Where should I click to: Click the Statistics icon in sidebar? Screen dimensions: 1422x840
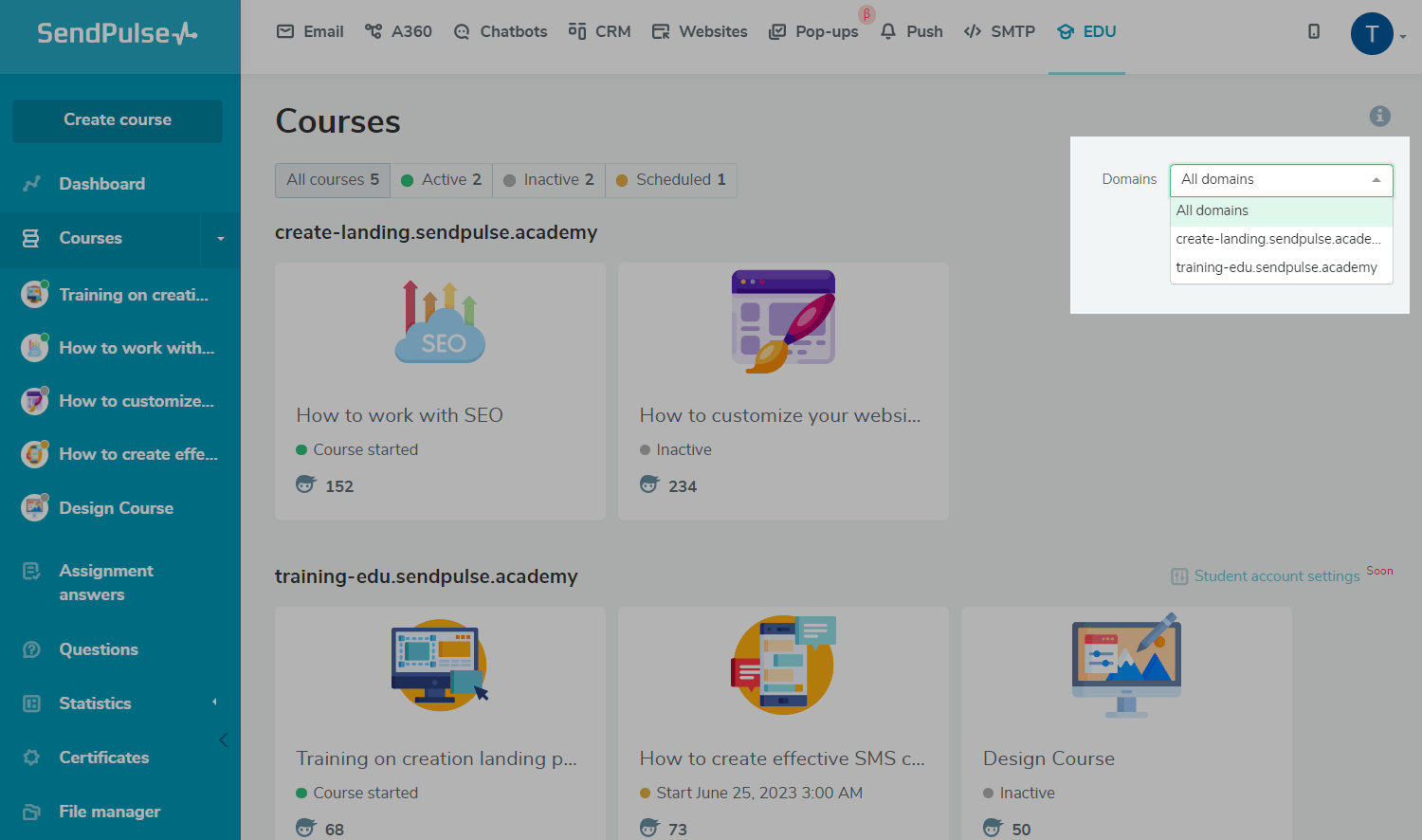31,703
